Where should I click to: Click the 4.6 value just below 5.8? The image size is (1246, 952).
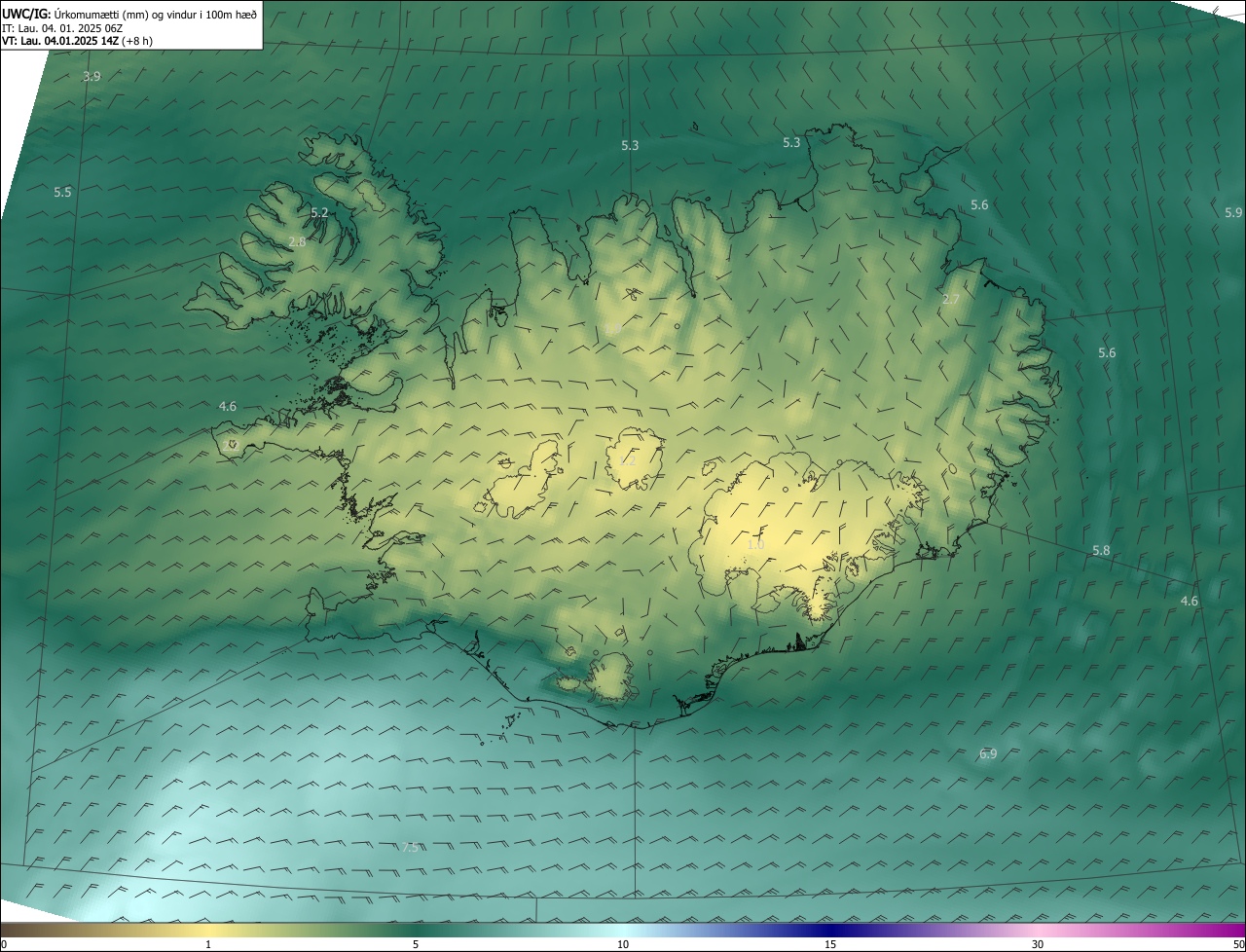click(1190, 601)
